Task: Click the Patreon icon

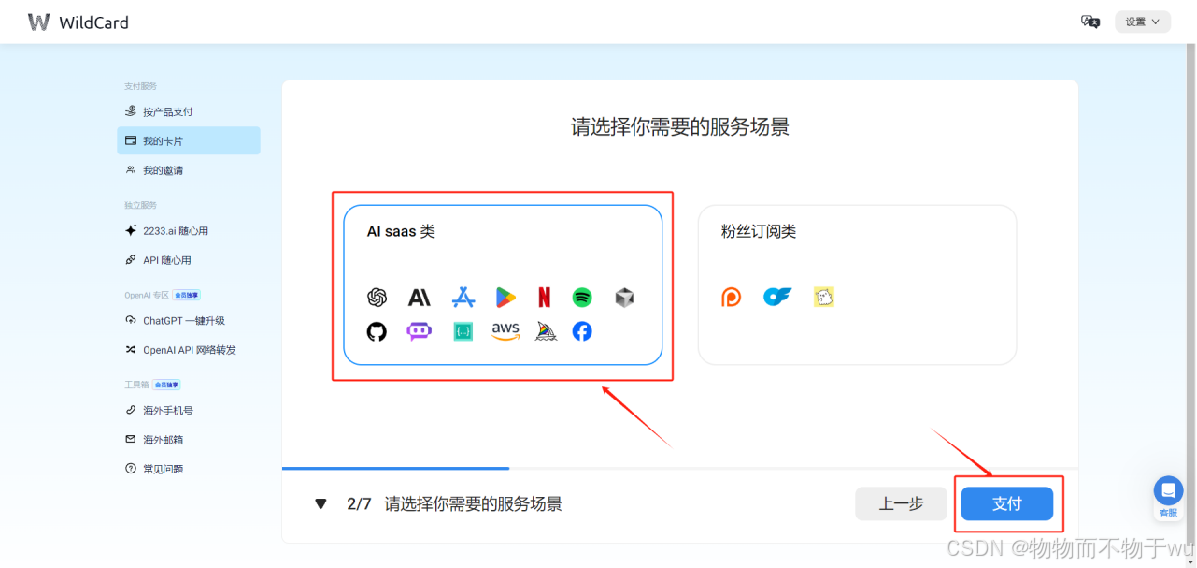Action: (x=731, y=297)
